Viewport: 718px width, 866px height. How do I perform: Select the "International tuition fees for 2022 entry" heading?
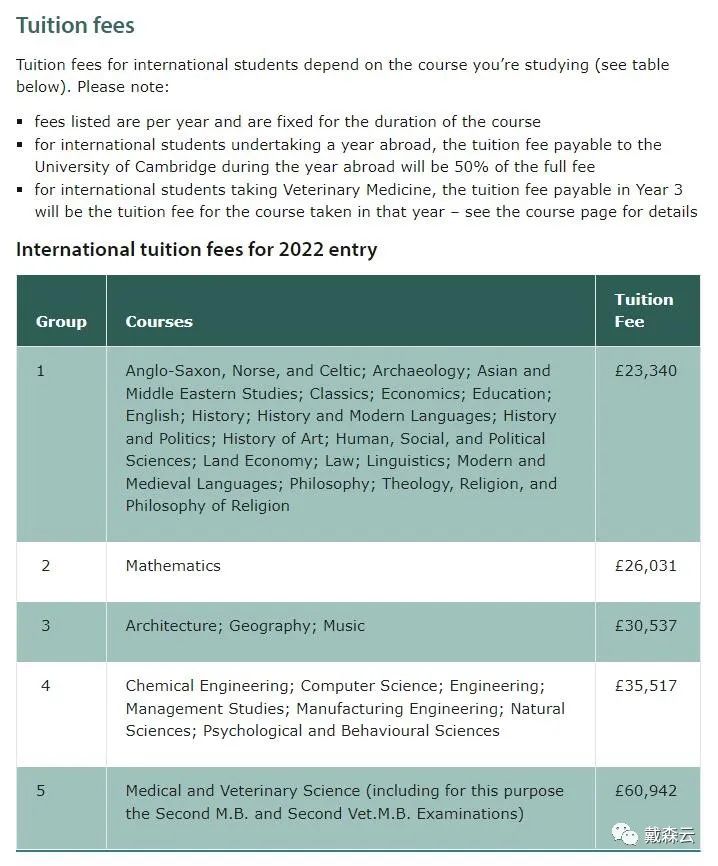coord(196,249)
